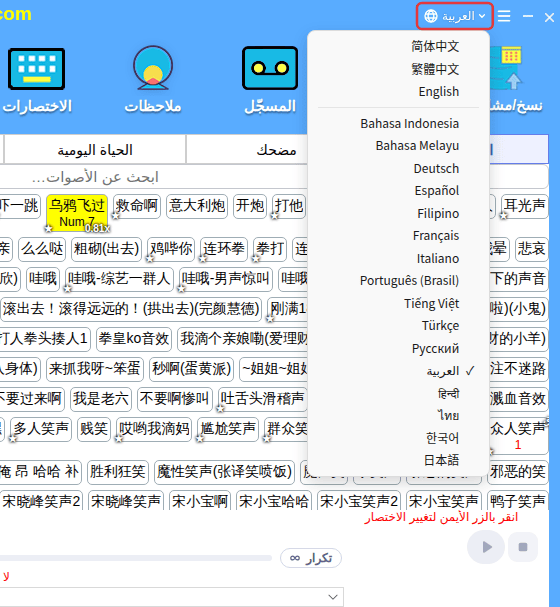Select Filipino language

438,214
